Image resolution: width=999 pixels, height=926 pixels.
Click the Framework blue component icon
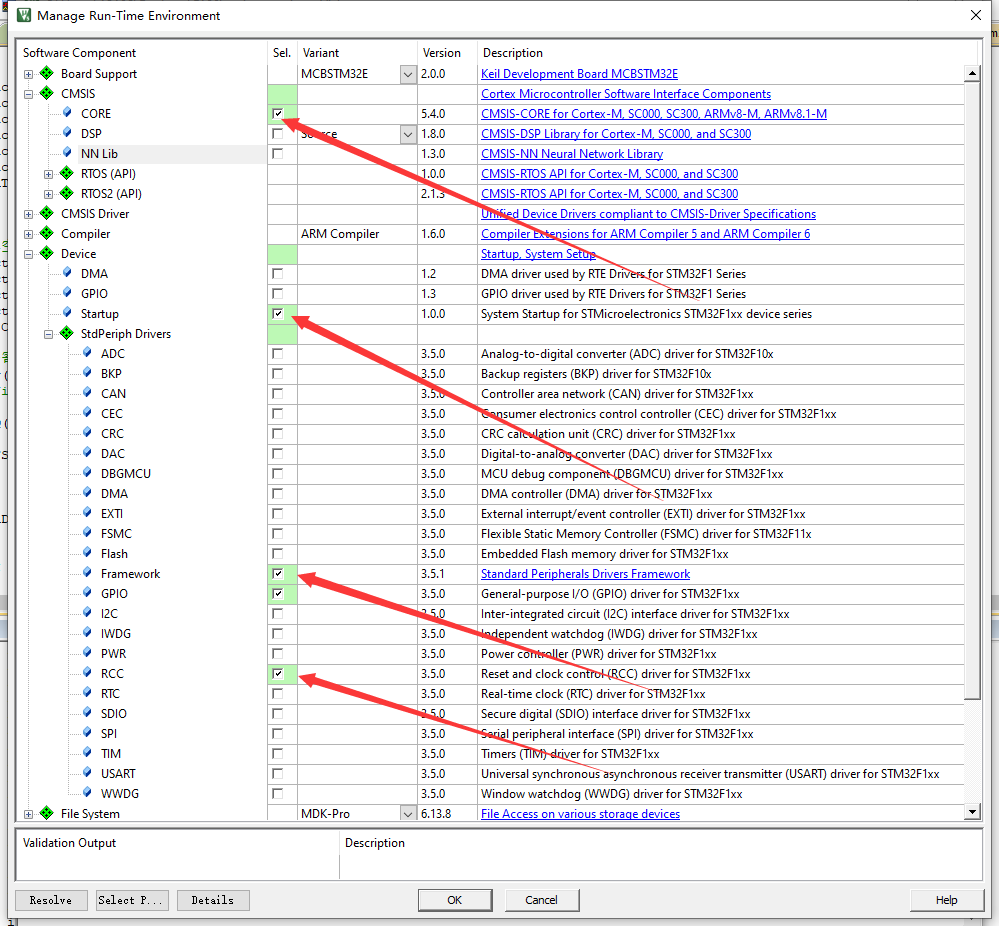87,573
